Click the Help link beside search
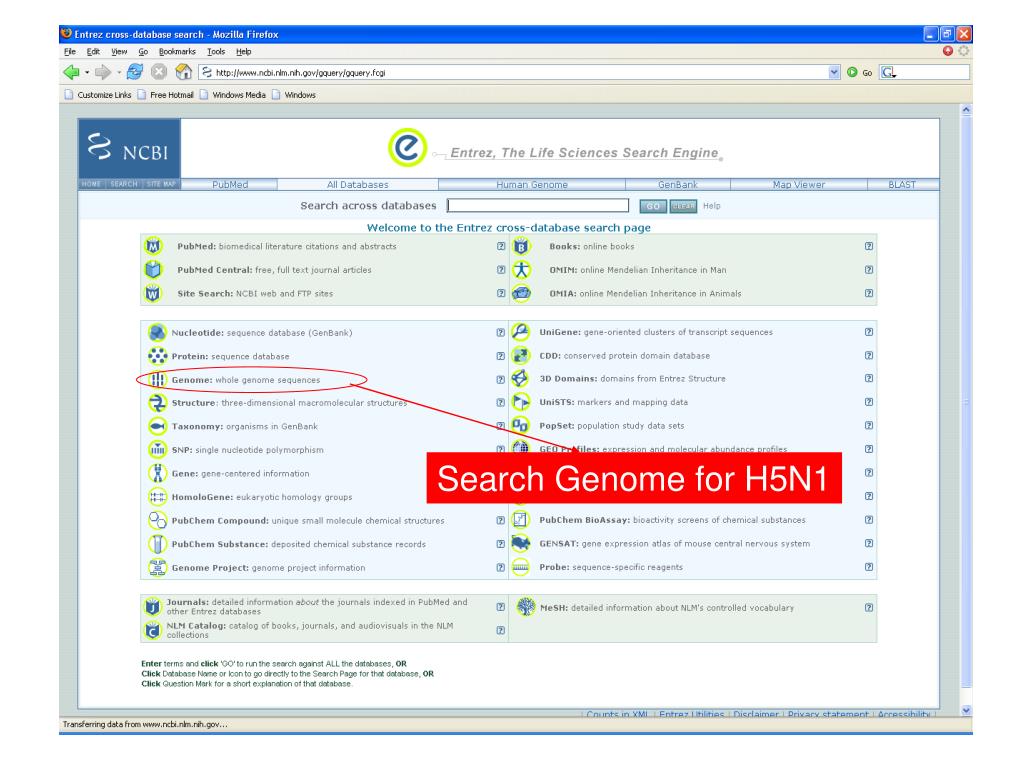This screenshot has height=768, width=1024. 712,206
